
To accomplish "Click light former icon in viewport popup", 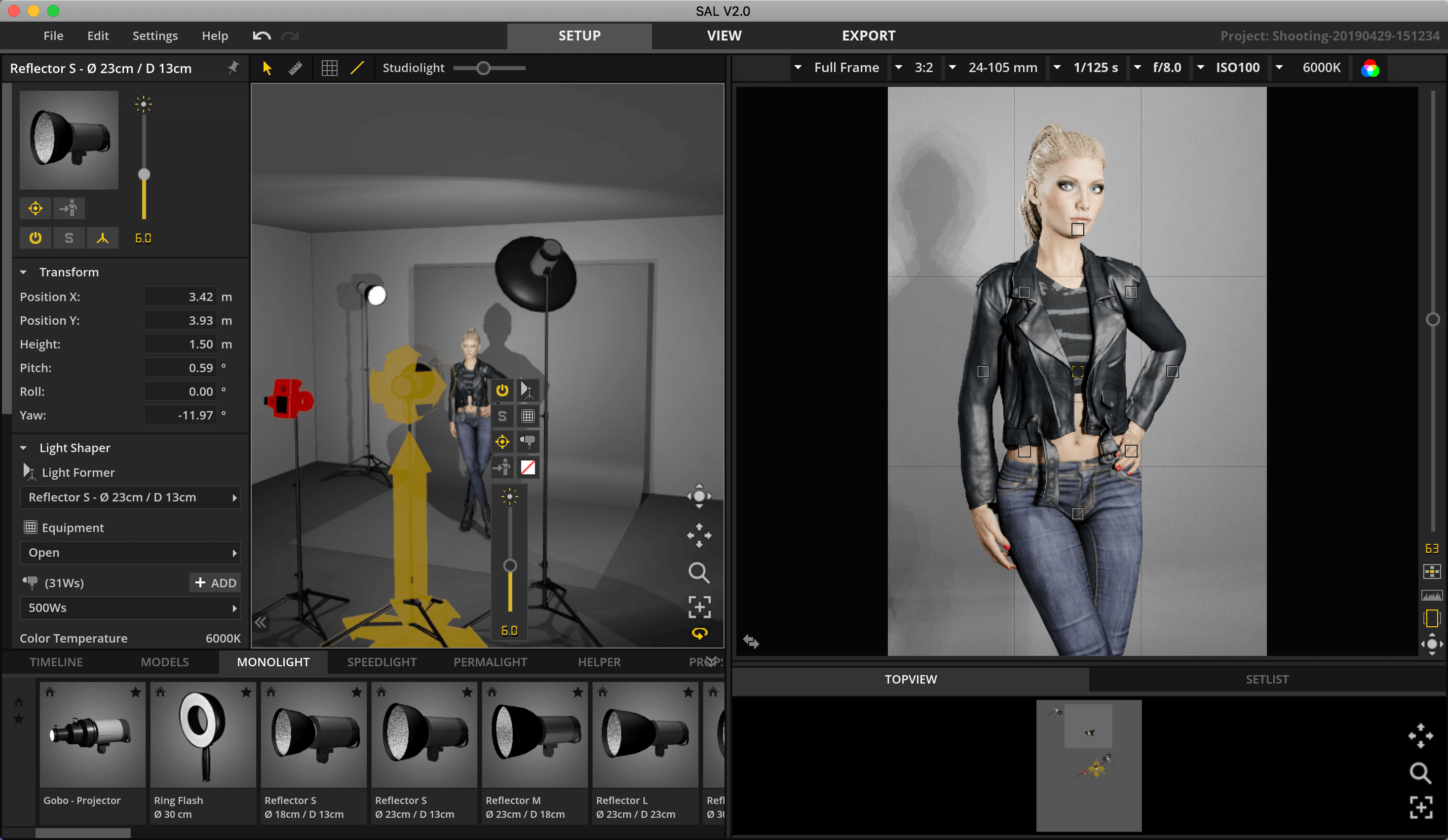I will (528, 390).
